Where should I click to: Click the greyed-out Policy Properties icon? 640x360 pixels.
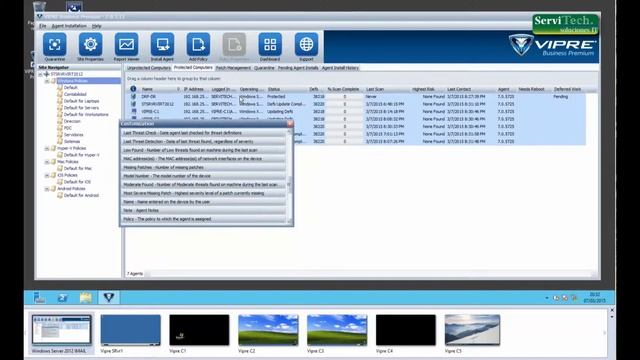click(x=234, y=44)
